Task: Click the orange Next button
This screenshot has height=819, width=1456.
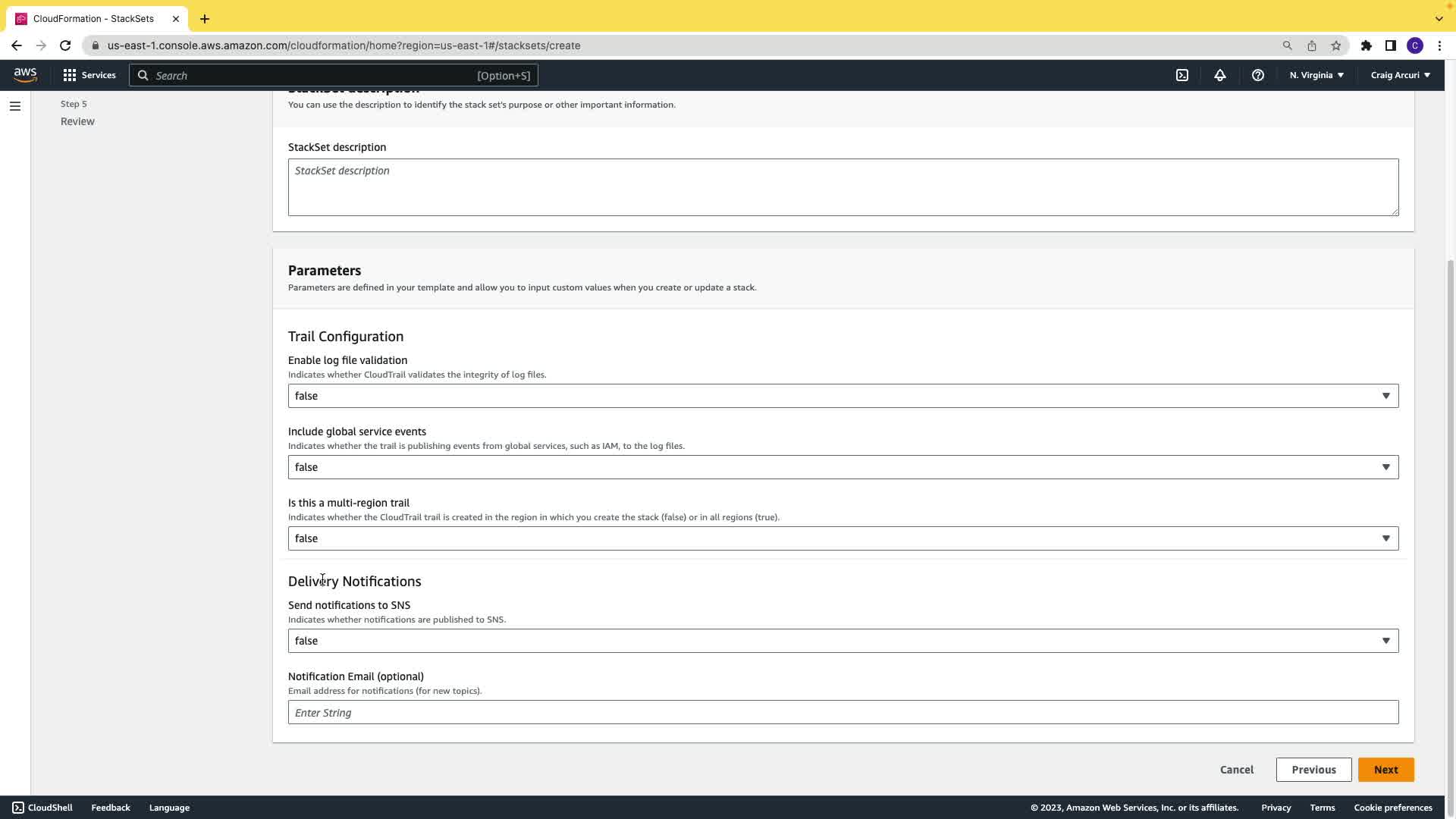Action: click(x=1385, y=770)
